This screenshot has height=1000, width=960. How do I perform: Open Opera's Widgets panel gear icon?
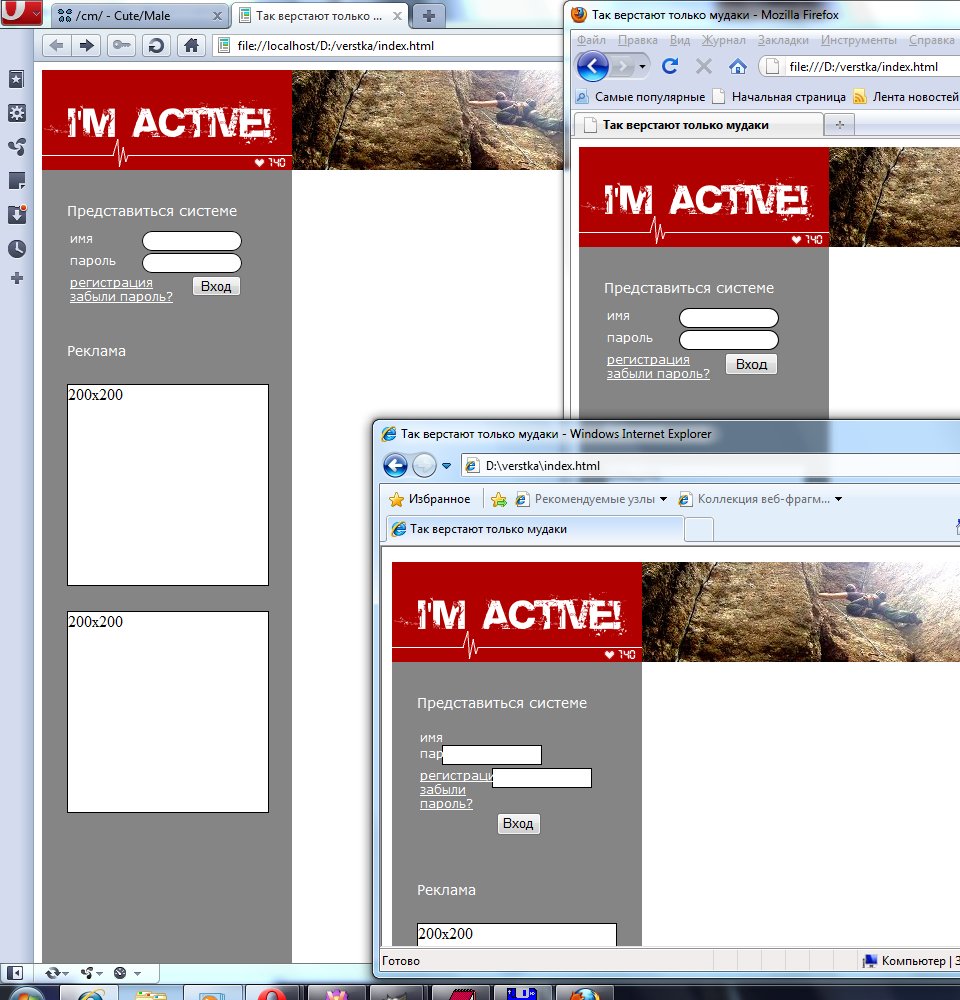coord(17,113)
